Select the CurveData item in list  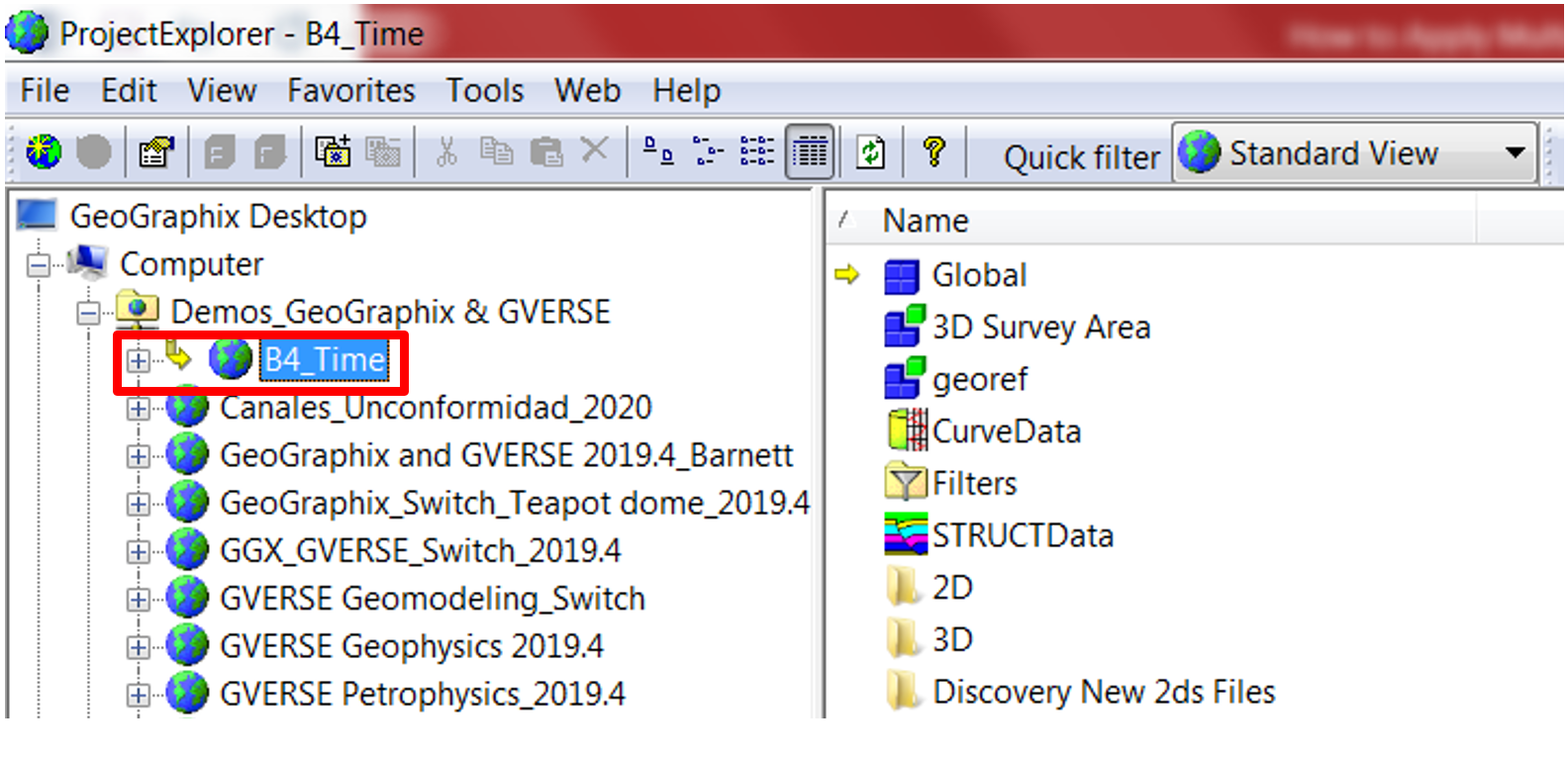(1007, 431)
